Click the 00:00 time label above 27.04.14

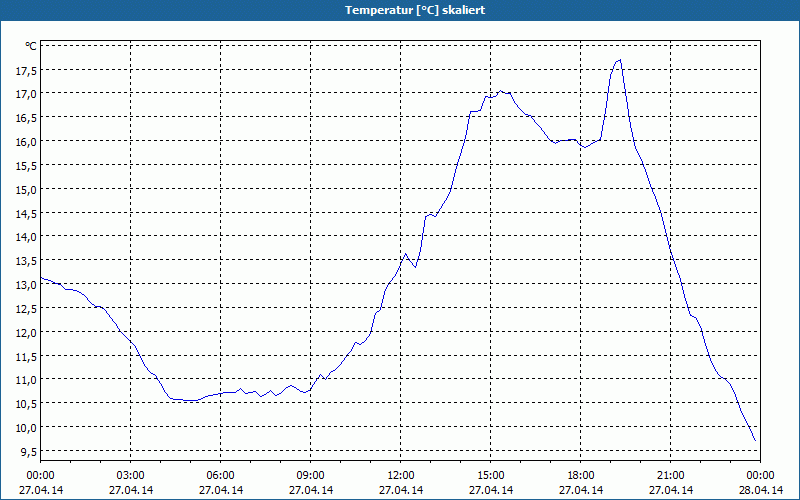[40, 476]
